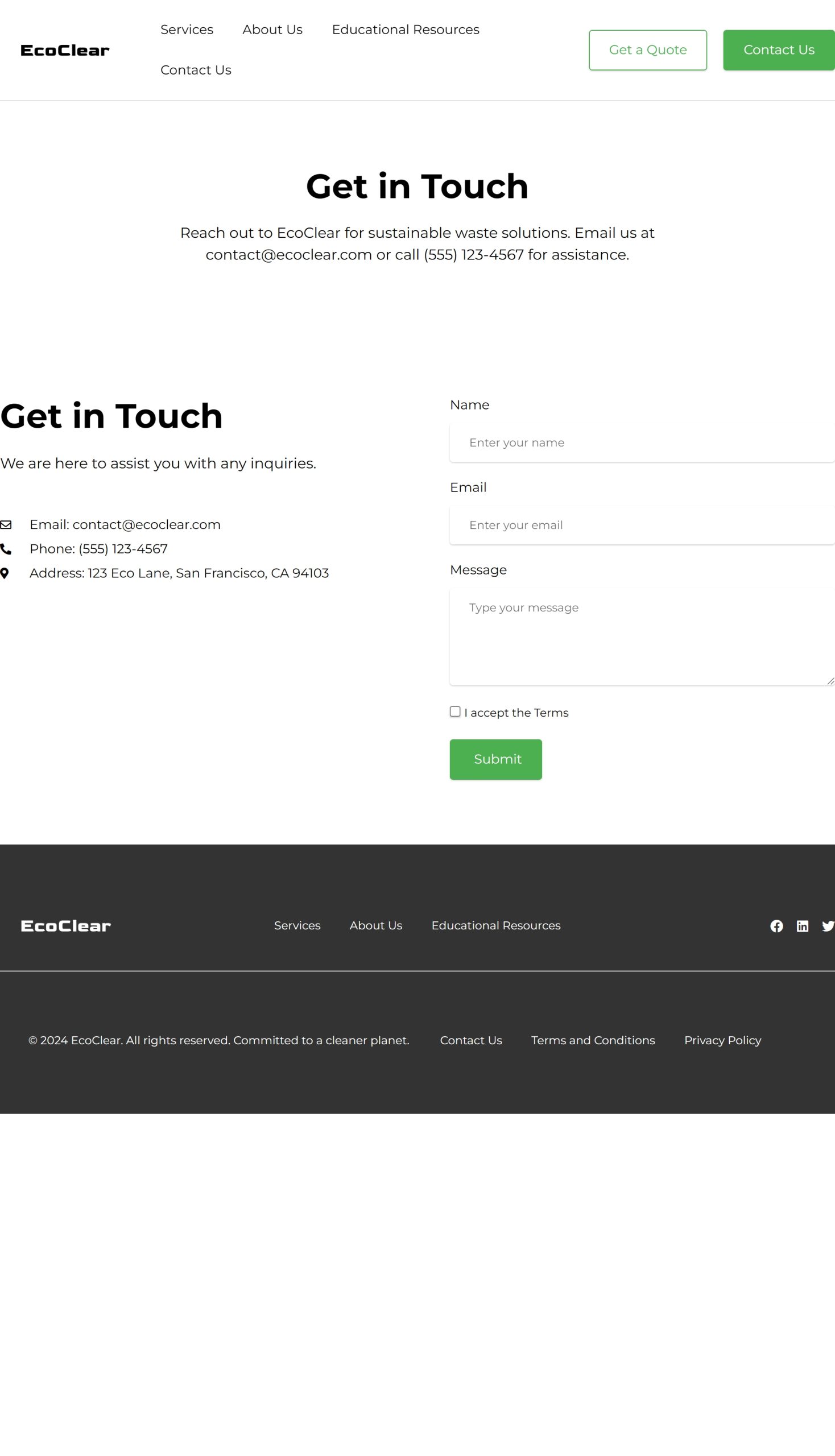Screen dimensions: 835x1456
Task: Click the 'Email' label above the email input
Action: click(x=468, y=487)
